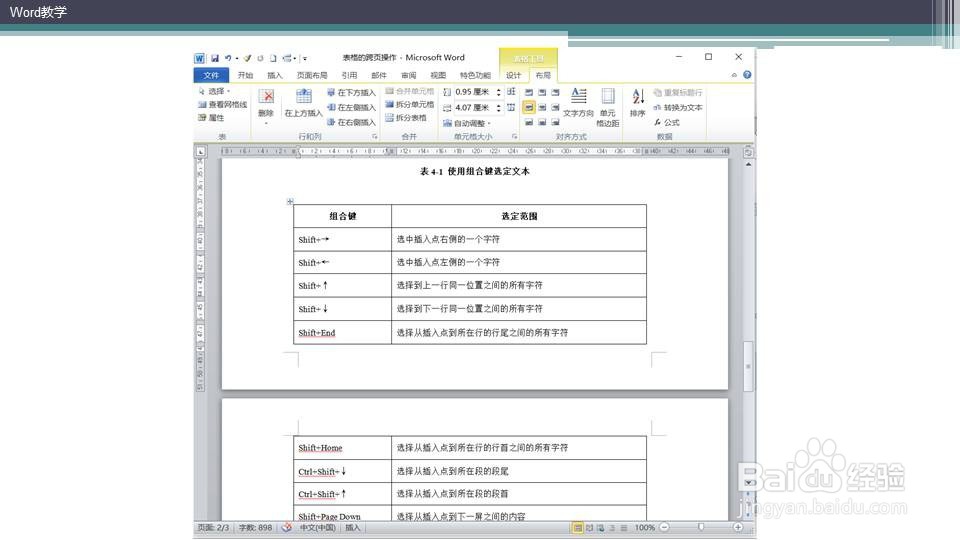This screenshot has width=960, height=540.
Task: Click the zoom slider handle
Action: [701, 527]
